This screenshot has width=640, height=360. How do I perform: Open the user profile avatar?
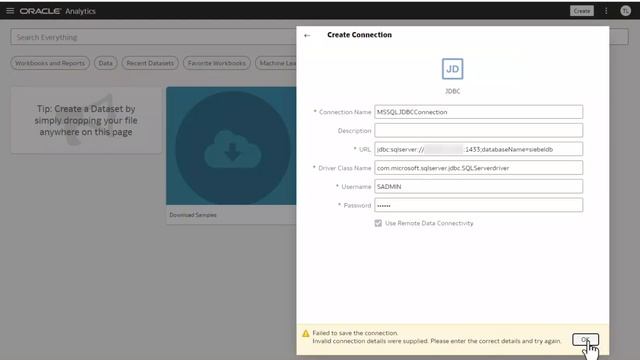[x=625, y=11]
